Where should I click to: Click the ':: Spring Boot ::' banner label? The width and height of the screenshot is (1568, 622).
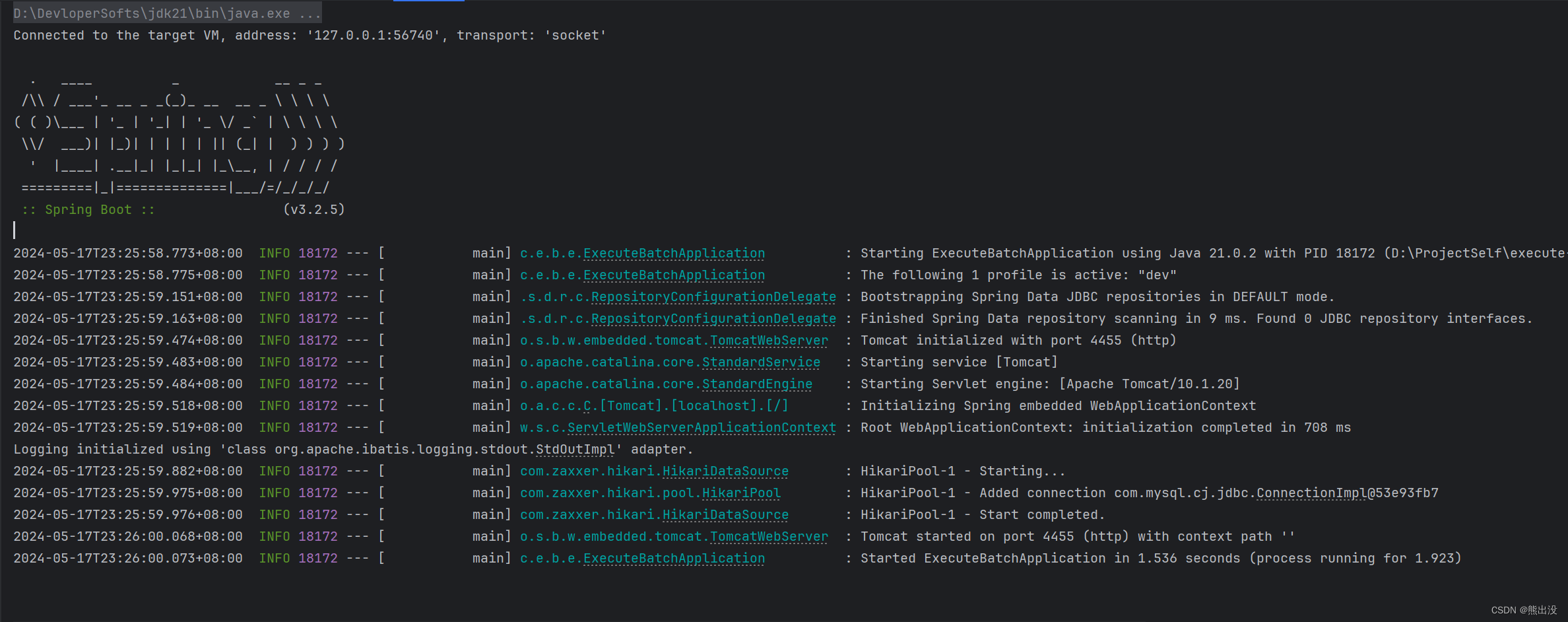coord(88,209)
